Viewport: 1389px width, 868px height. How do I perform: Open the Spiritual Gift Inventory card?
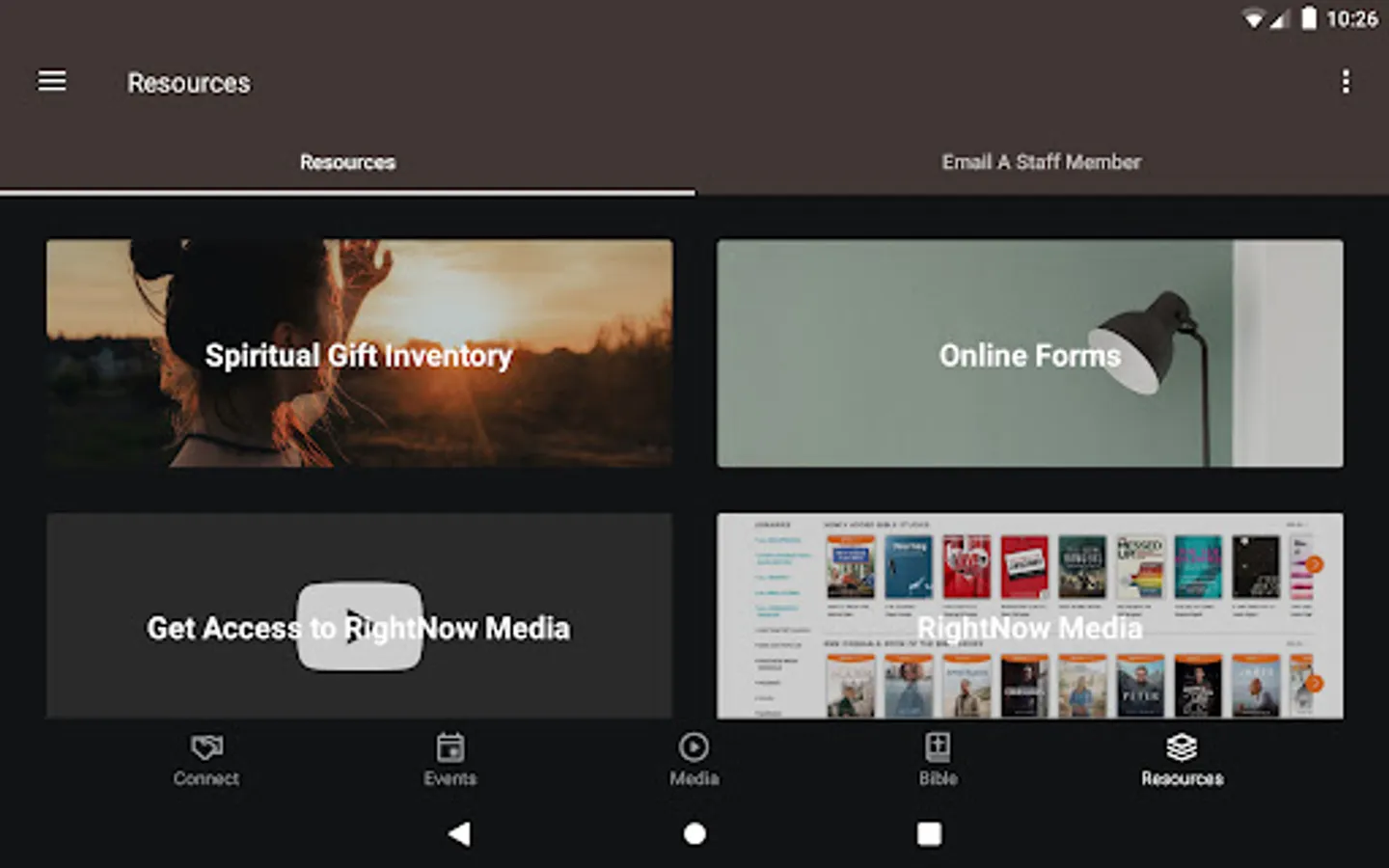click(x=360, y=353)
